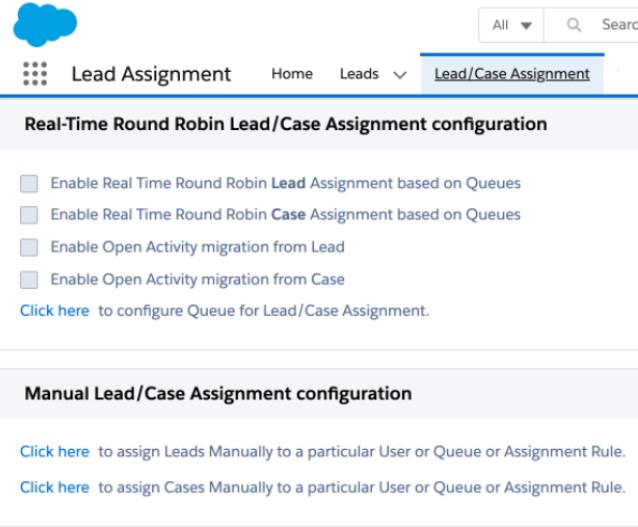Image resolution: width=638 pixels, height=527 pixels.
Task: Expand the Leads tab chevron menu
Action: (x=400, y=75)
